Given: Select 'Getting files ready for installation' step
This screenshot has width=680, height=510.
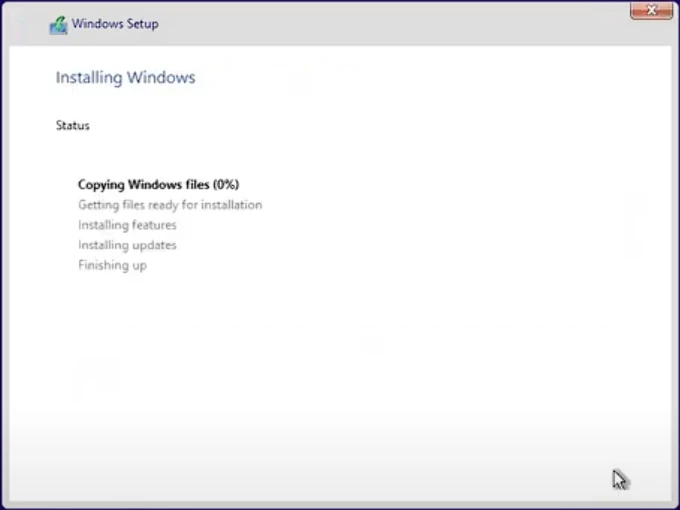Looking at the screenshot, I should point(170,205).
